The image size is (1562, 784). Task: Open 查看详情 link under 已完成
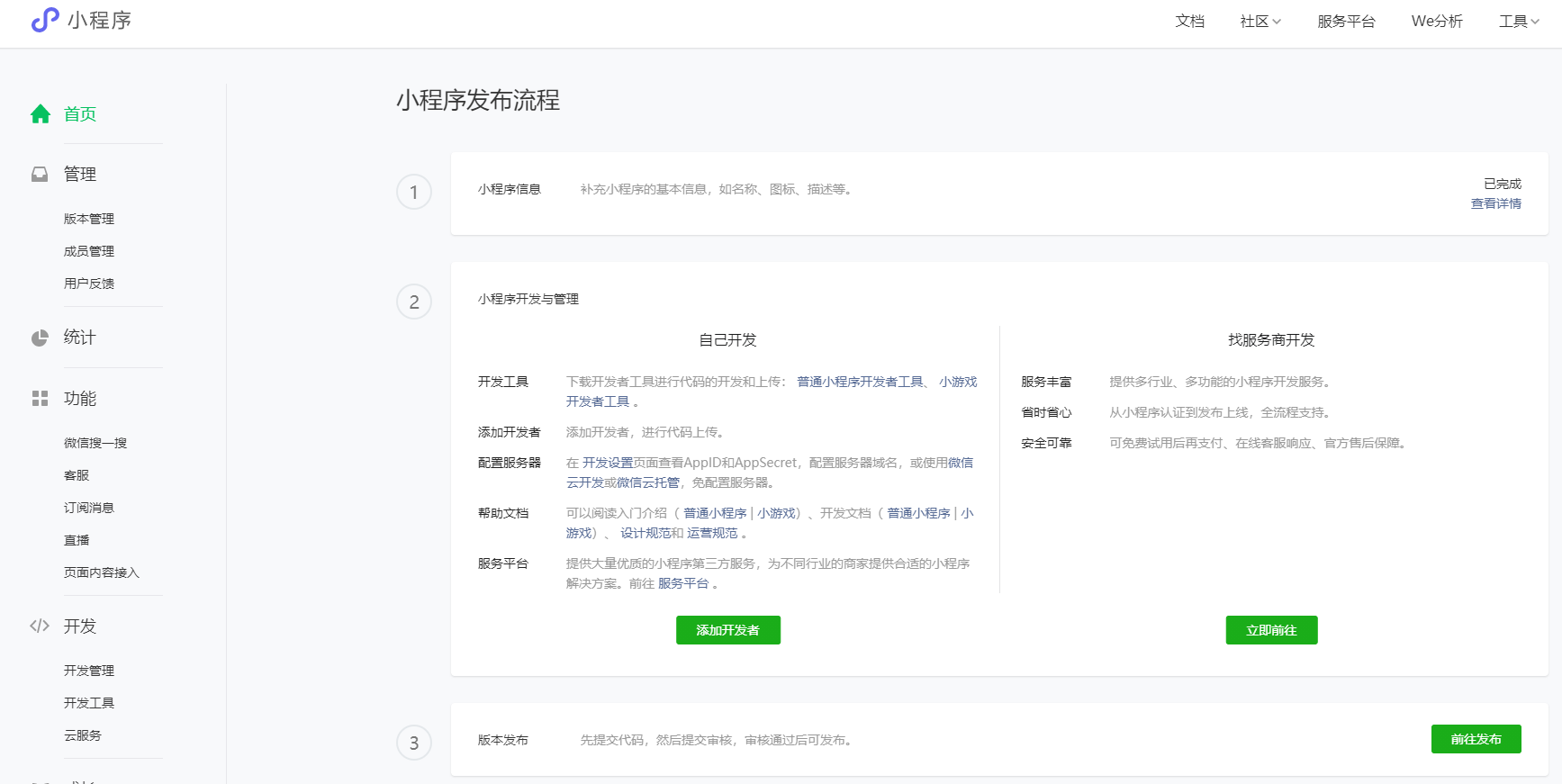[1496, 203]
